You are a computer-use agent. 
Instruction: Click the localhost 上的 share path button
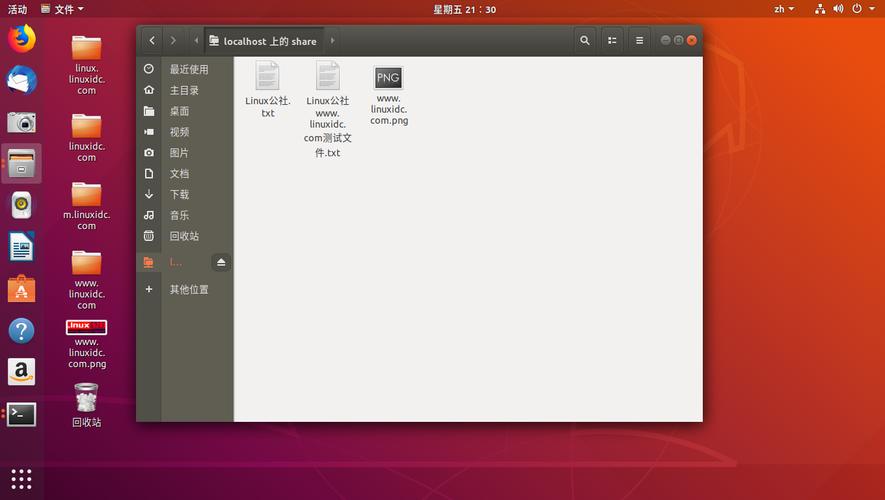264,41
